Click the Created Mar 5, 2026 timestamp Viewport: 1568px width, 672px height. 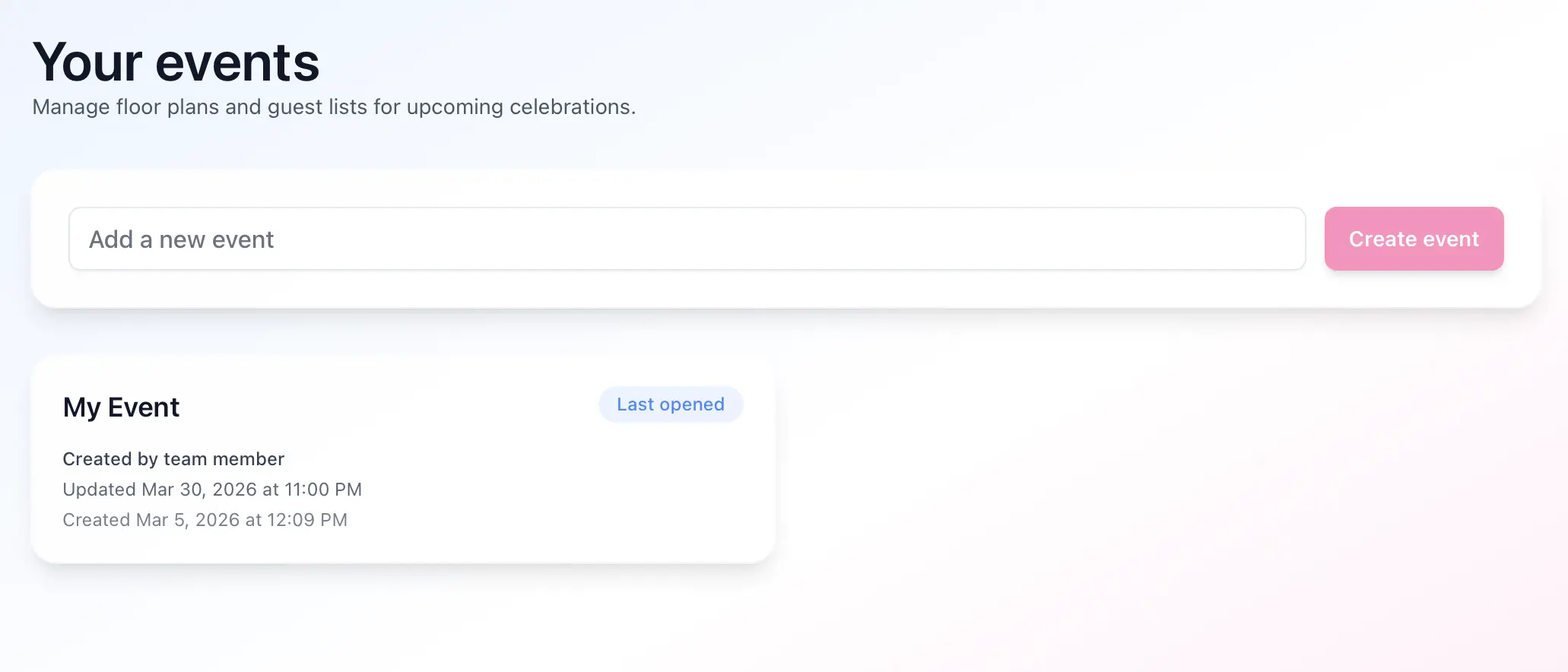coord(205,520)
